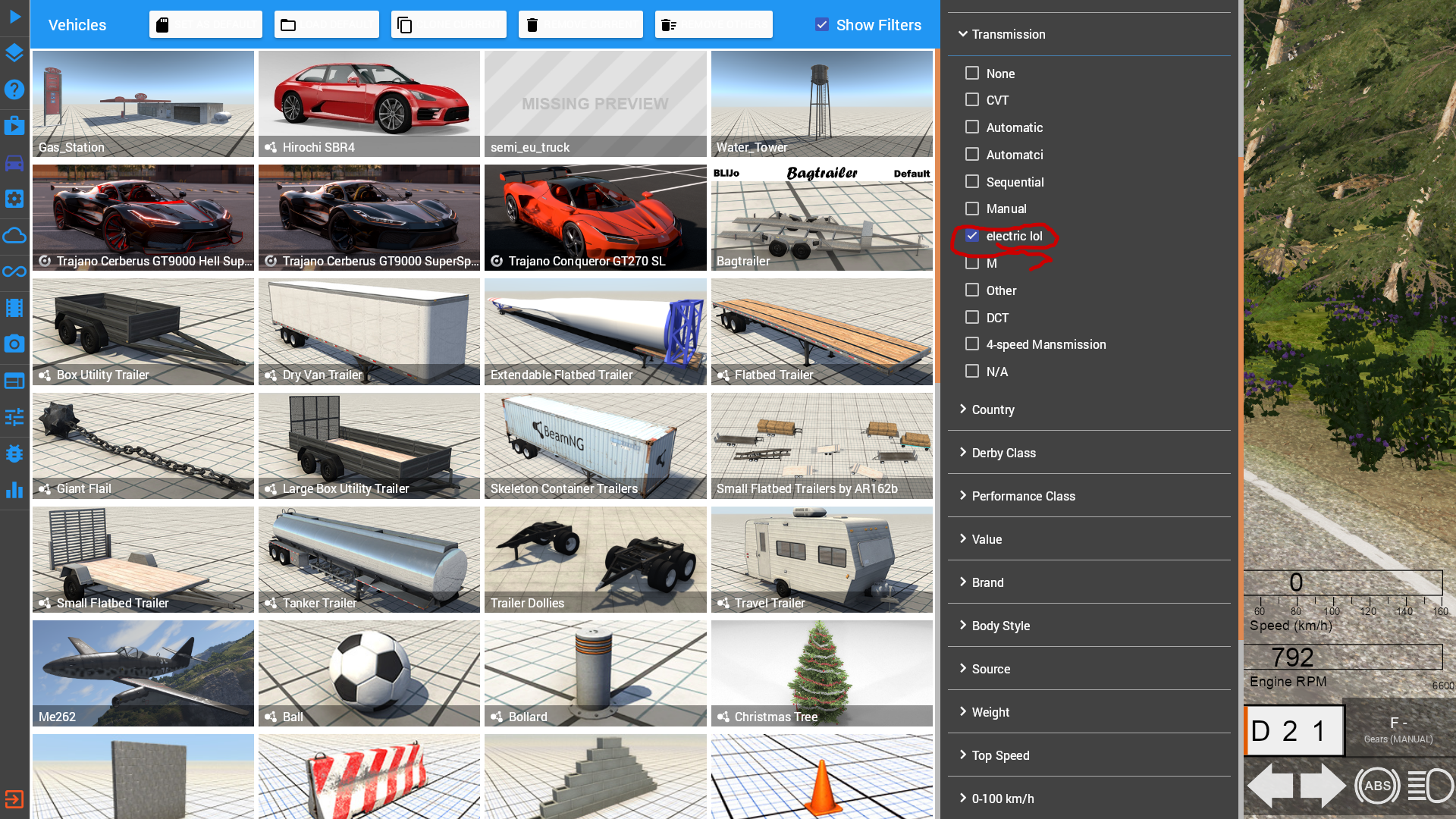
Task: Click Remove Current trash button
Action: [581, 25]
